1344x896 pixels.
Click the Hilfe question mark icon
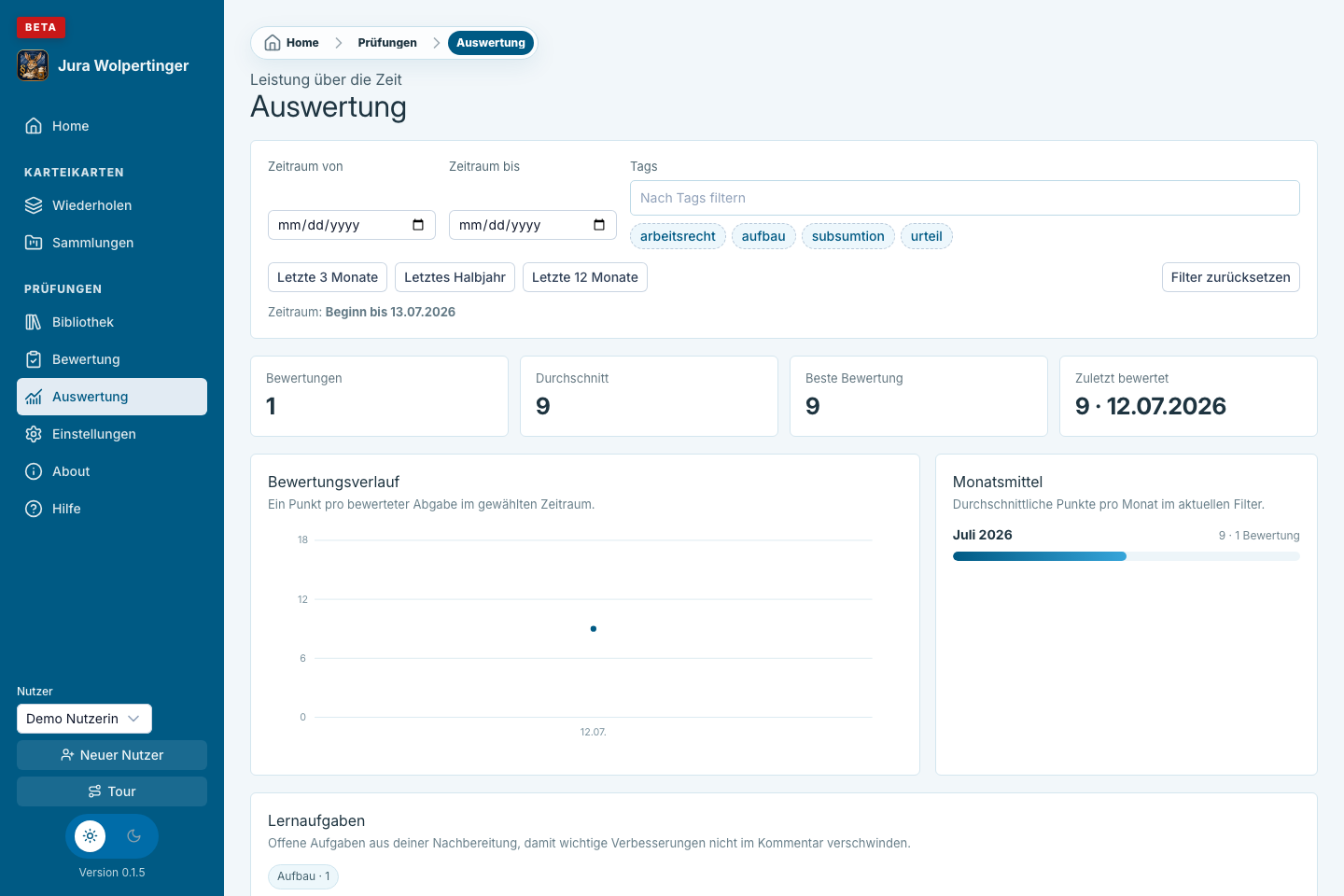click(34, 509)
